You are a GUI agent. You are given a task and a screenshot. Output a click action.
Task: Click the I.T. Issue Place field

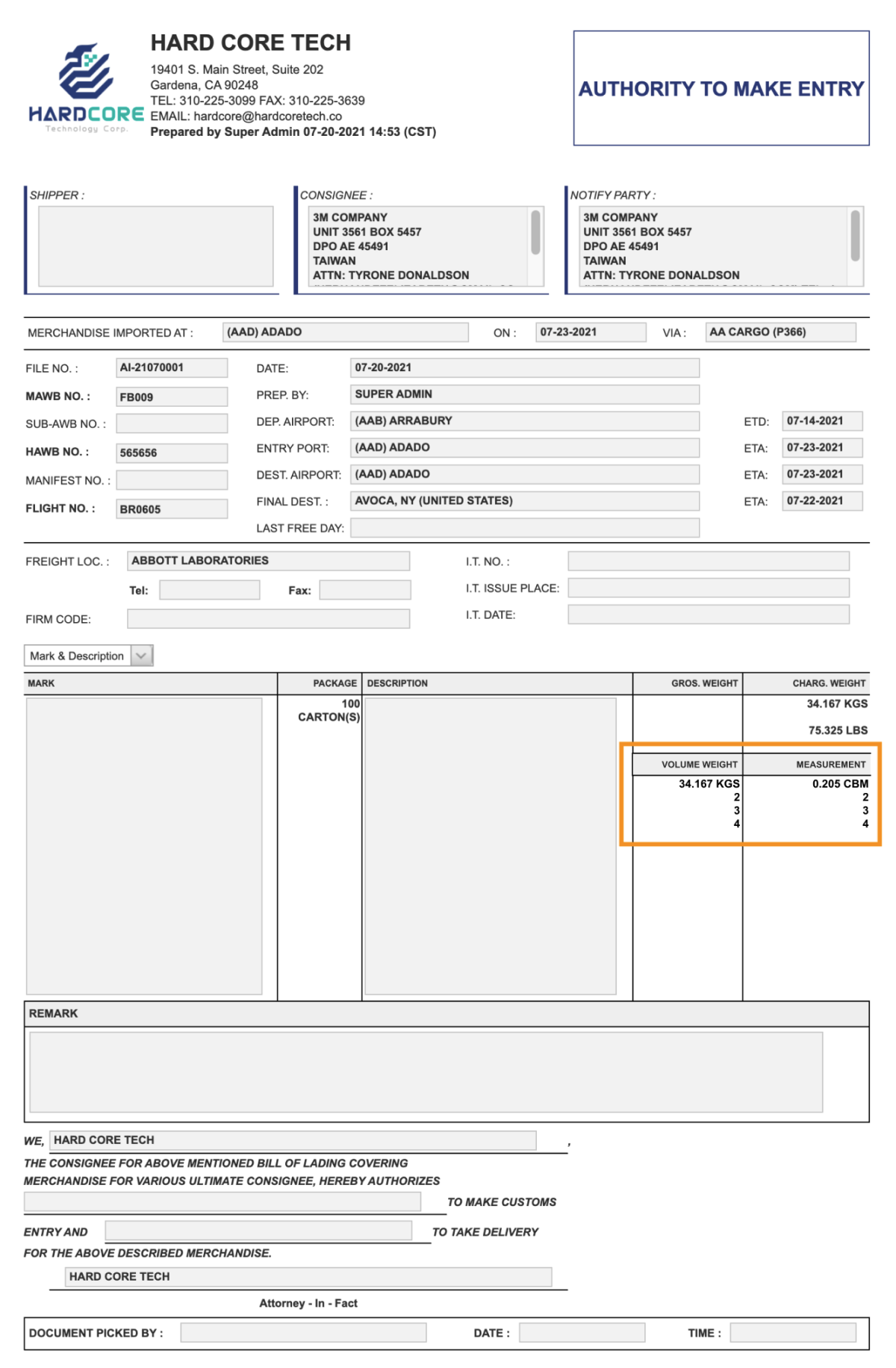[x=708, y=588]
